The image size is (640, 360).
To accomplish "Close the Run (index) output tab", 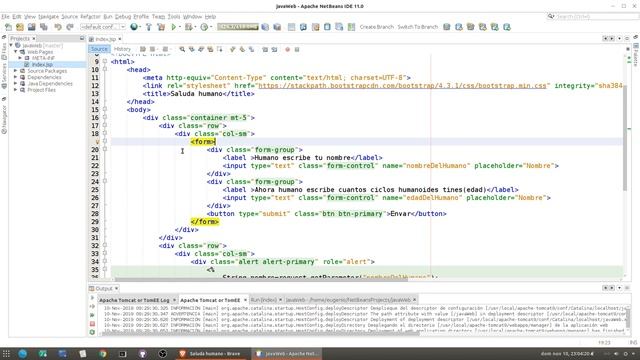I will tap(280, 300).
